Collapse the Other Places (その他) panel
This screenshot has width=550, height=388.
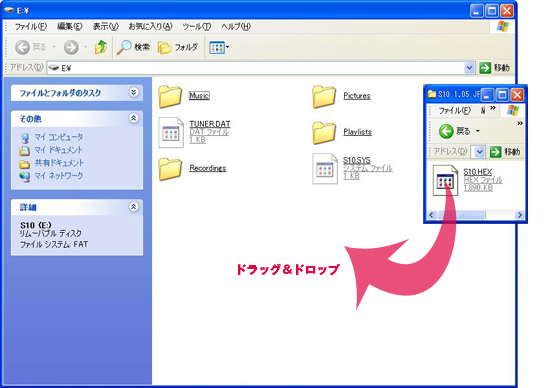133,118
